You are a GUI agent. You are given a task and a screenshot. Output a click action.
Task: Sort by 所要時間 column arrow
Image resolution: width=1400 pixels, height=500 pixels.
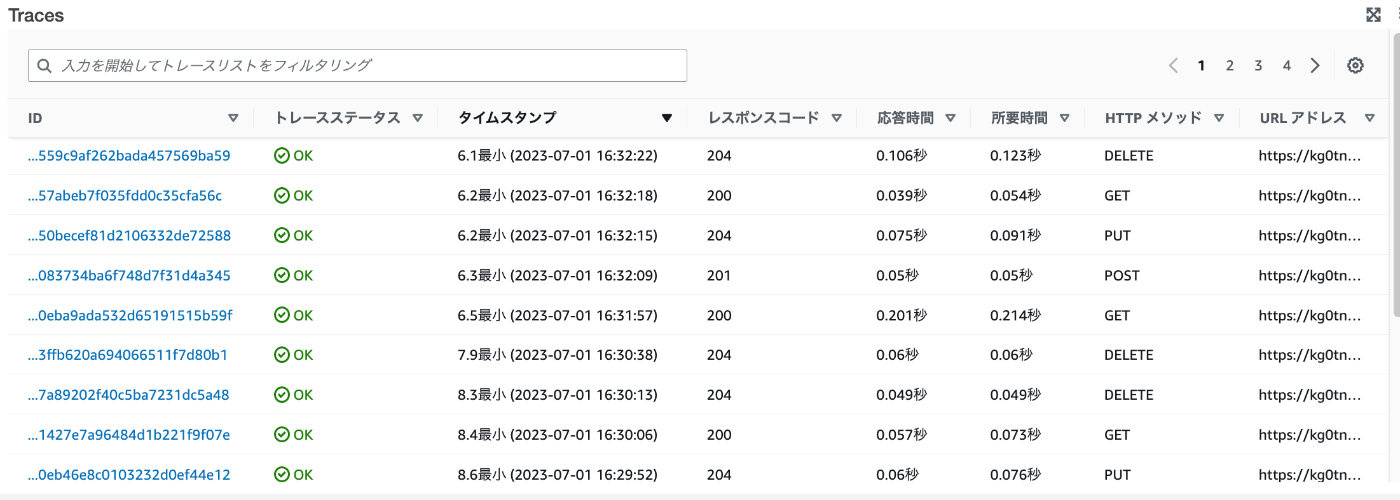click(x=1064, y=118)
